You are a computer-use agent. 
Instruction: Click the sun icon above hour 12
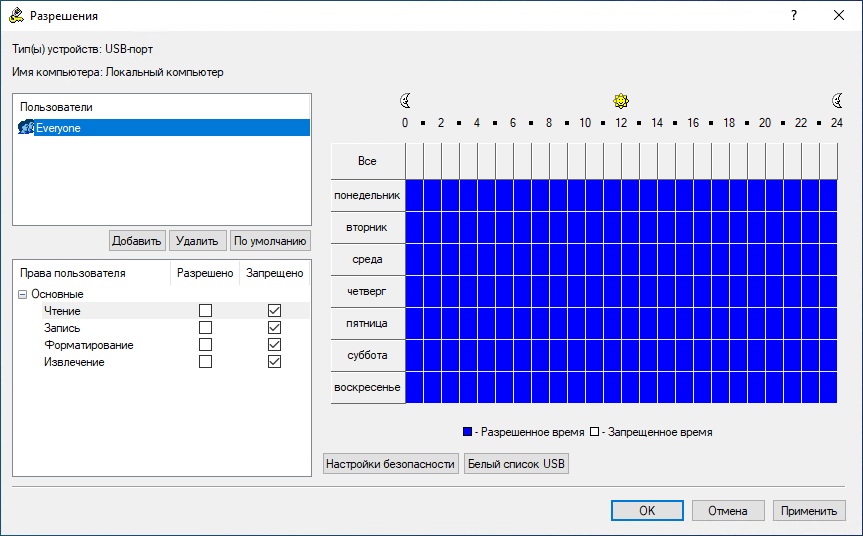click(621, 101)
